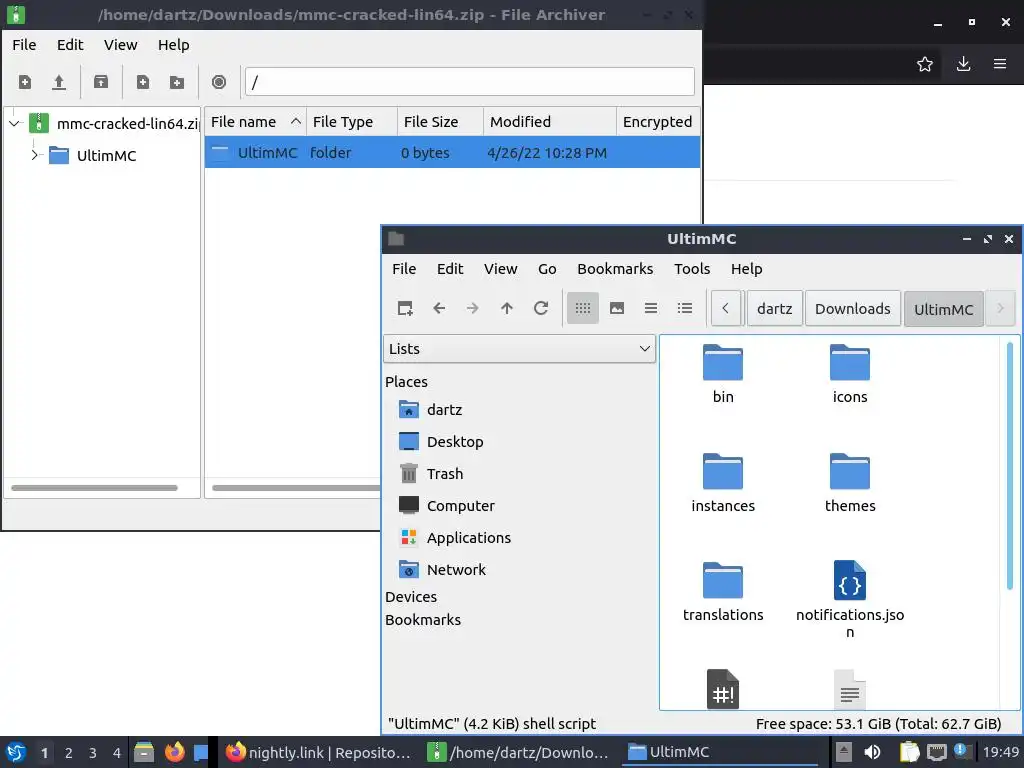Open the View menu in File Archiver
1024x768 pixels.
point(121,45)
